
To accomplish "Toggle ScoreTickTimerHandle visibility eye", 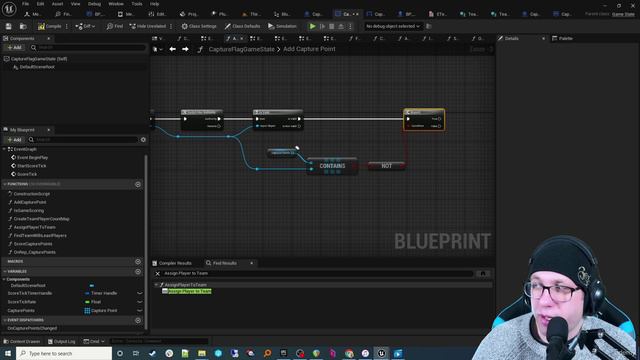I will pos(140,293).
